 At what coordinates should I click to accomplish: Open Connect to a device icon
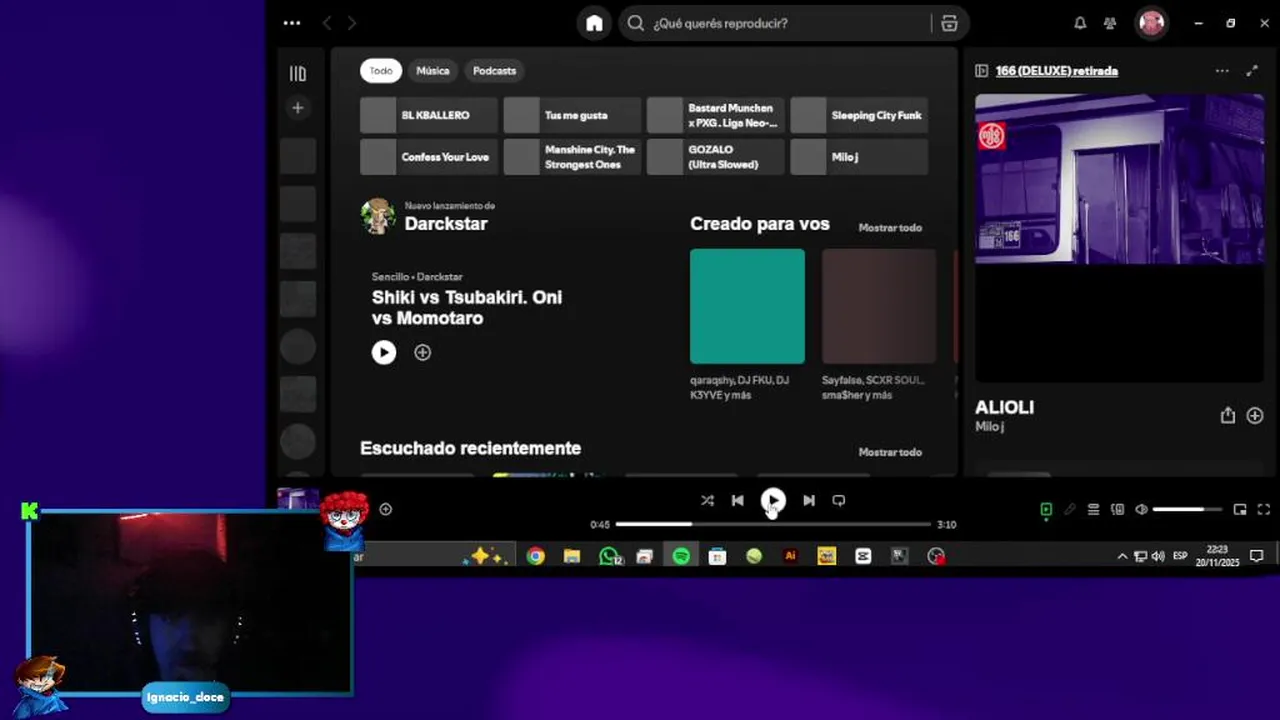[x=1117, y=510]
